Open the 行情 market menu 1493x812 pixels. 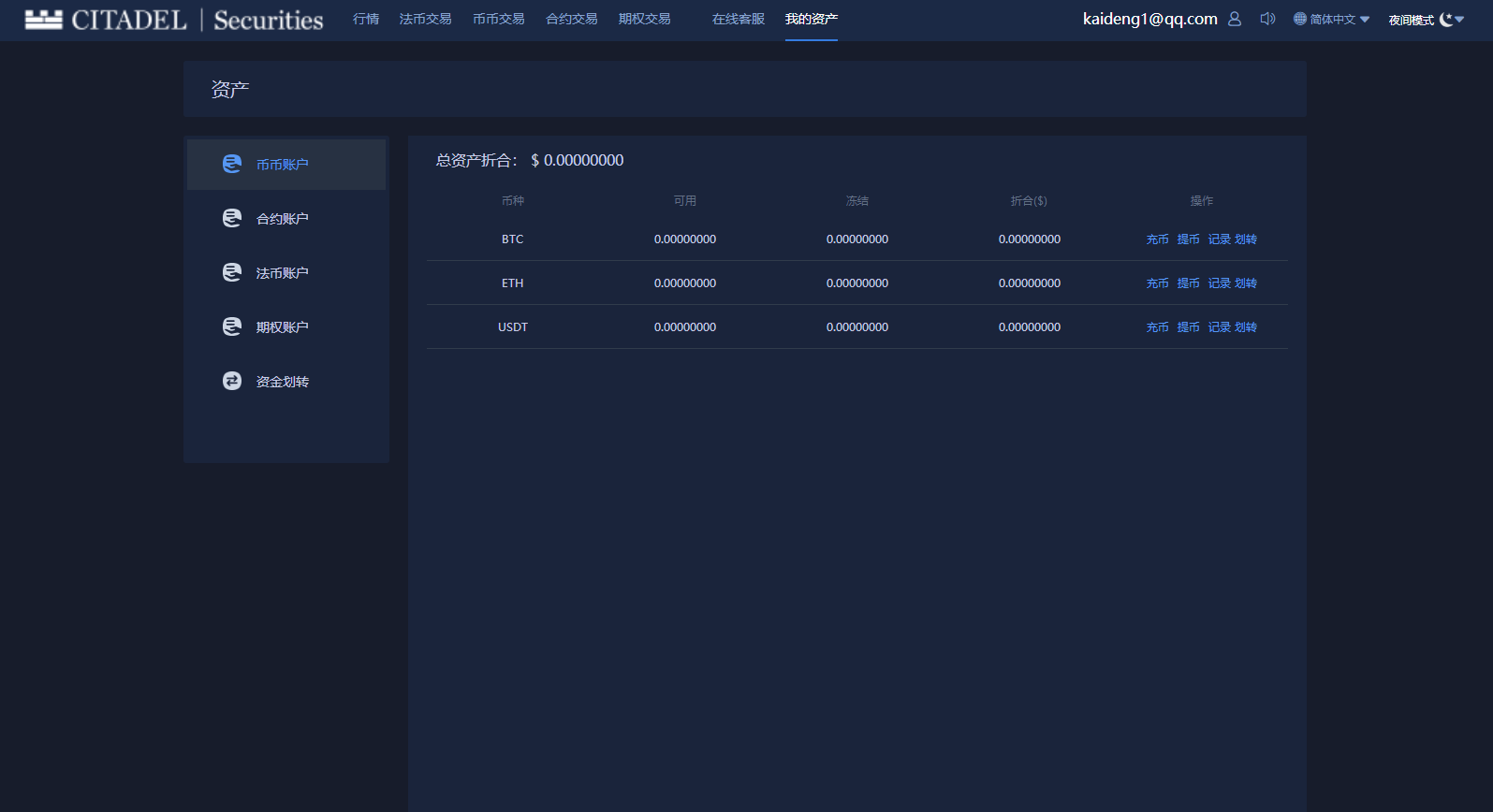[x=366, y=19]
